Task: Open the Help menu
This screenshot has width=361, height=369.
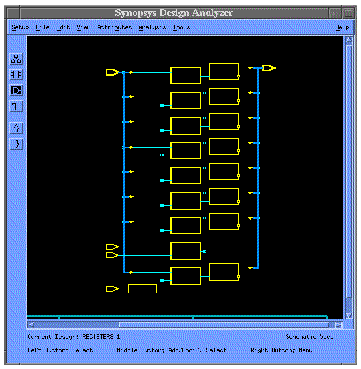Action: (342, 27)
